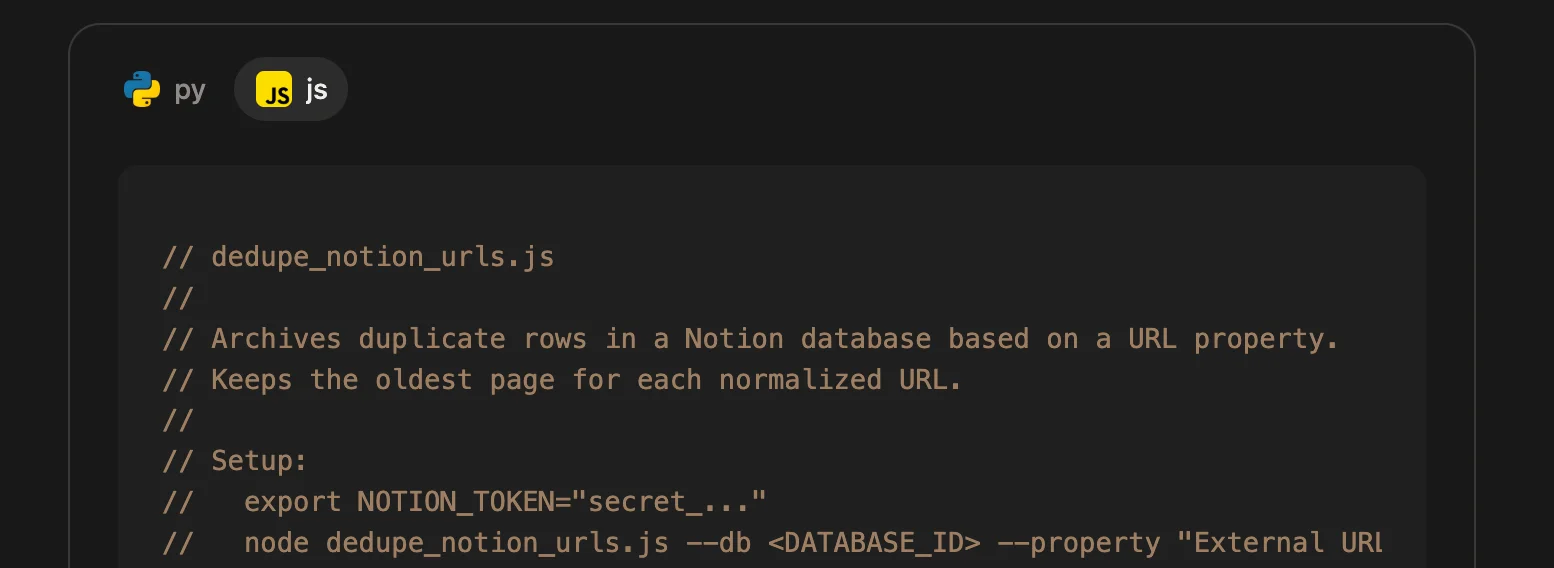The image size is (1554, 568).
Task: Click the empty comment line above Setup
Action: (178, 421)
